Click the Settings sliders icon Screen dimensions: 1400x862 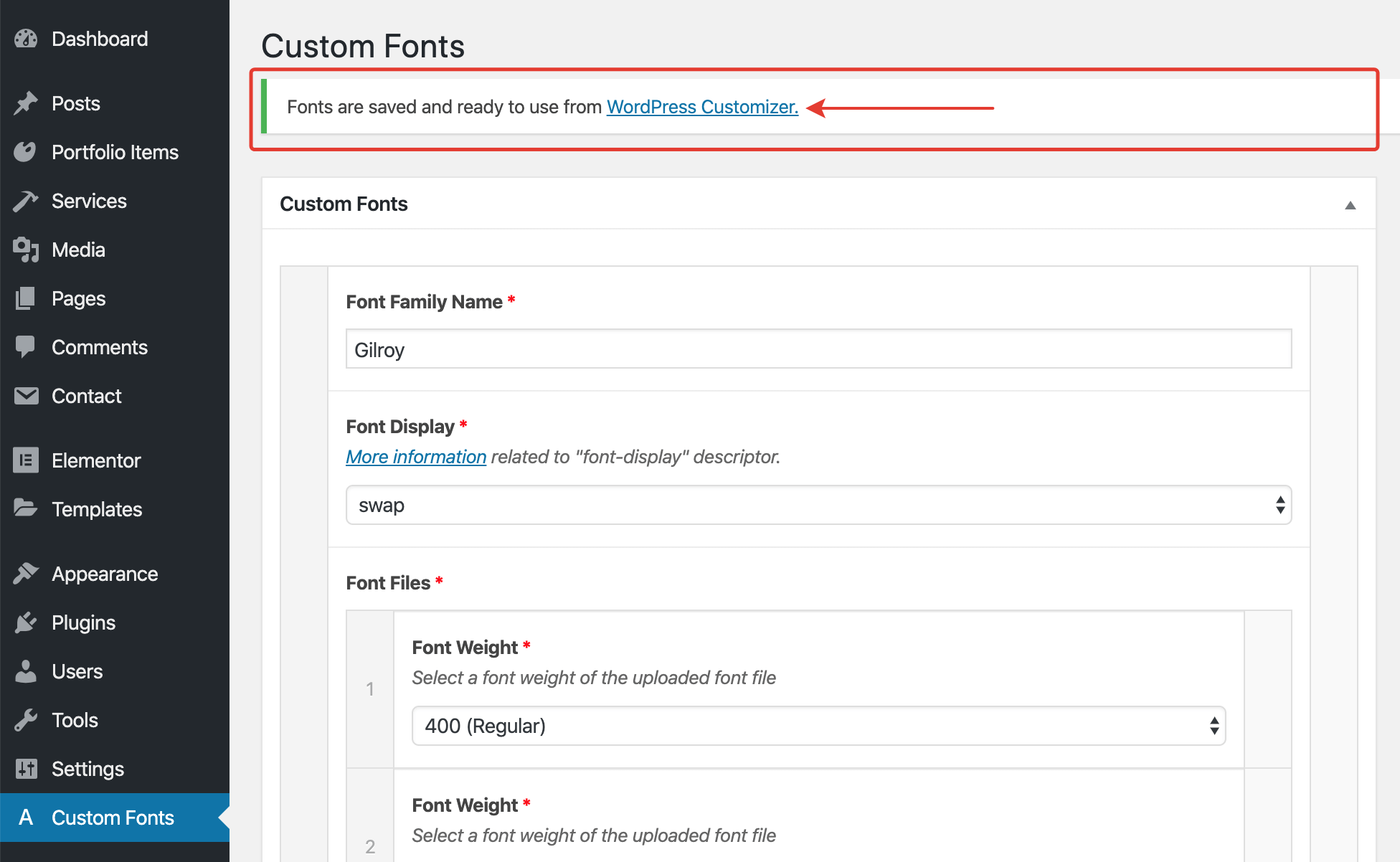click(26, 769)
